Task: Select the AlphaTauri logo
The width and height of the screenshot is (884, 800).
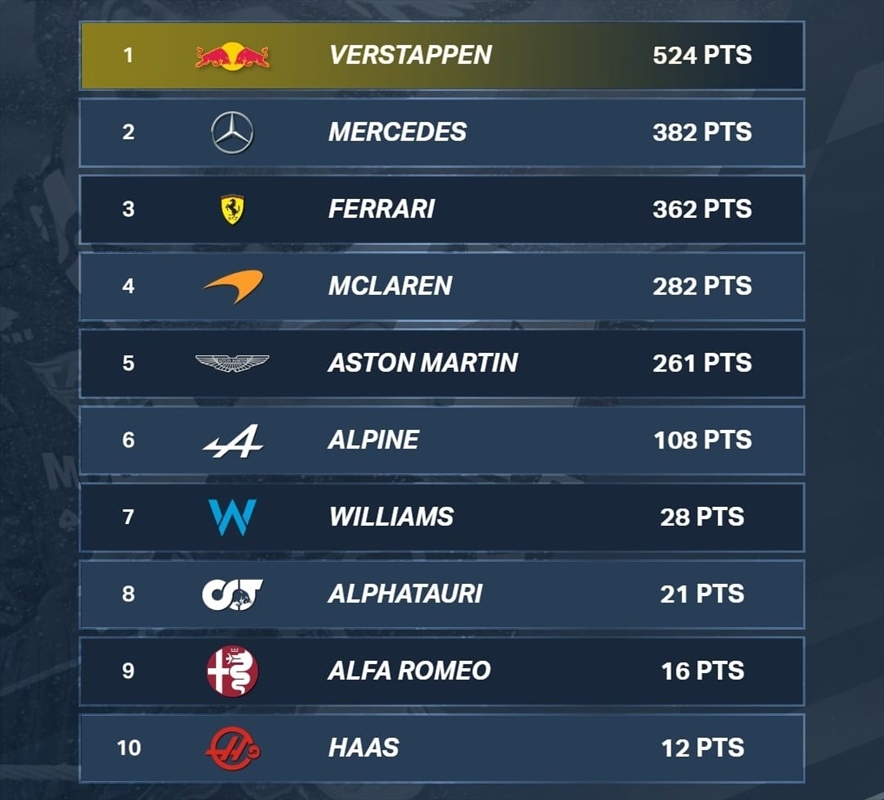Action: point(232,594)
